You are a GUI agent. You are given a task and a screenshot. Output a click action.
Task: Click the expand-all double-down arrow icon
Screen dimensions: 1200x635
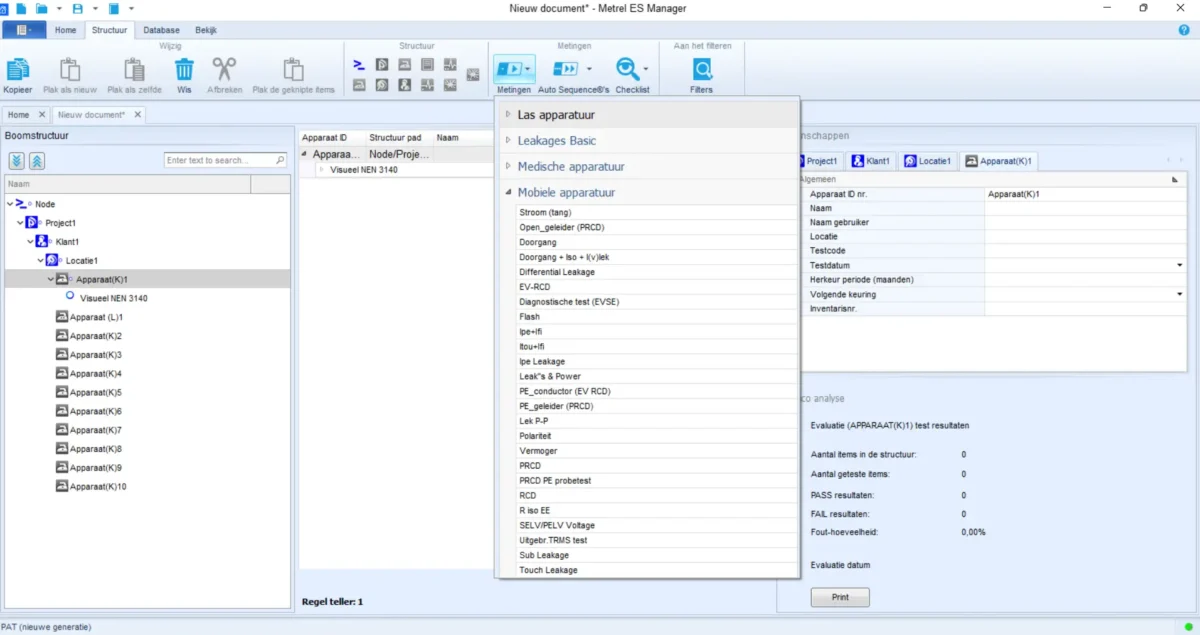coord(17,161)
